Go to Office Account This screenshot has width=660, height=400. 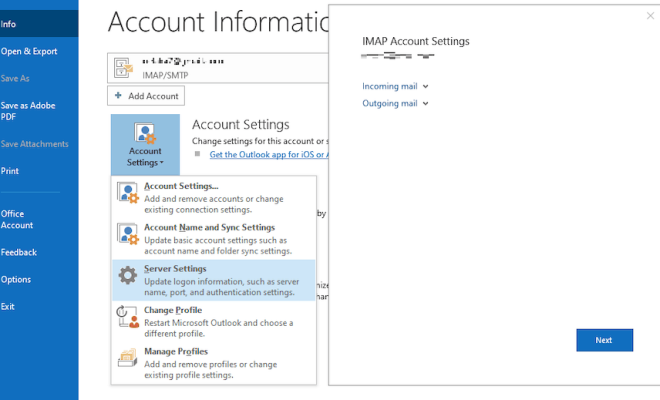[x=17, y=219]
